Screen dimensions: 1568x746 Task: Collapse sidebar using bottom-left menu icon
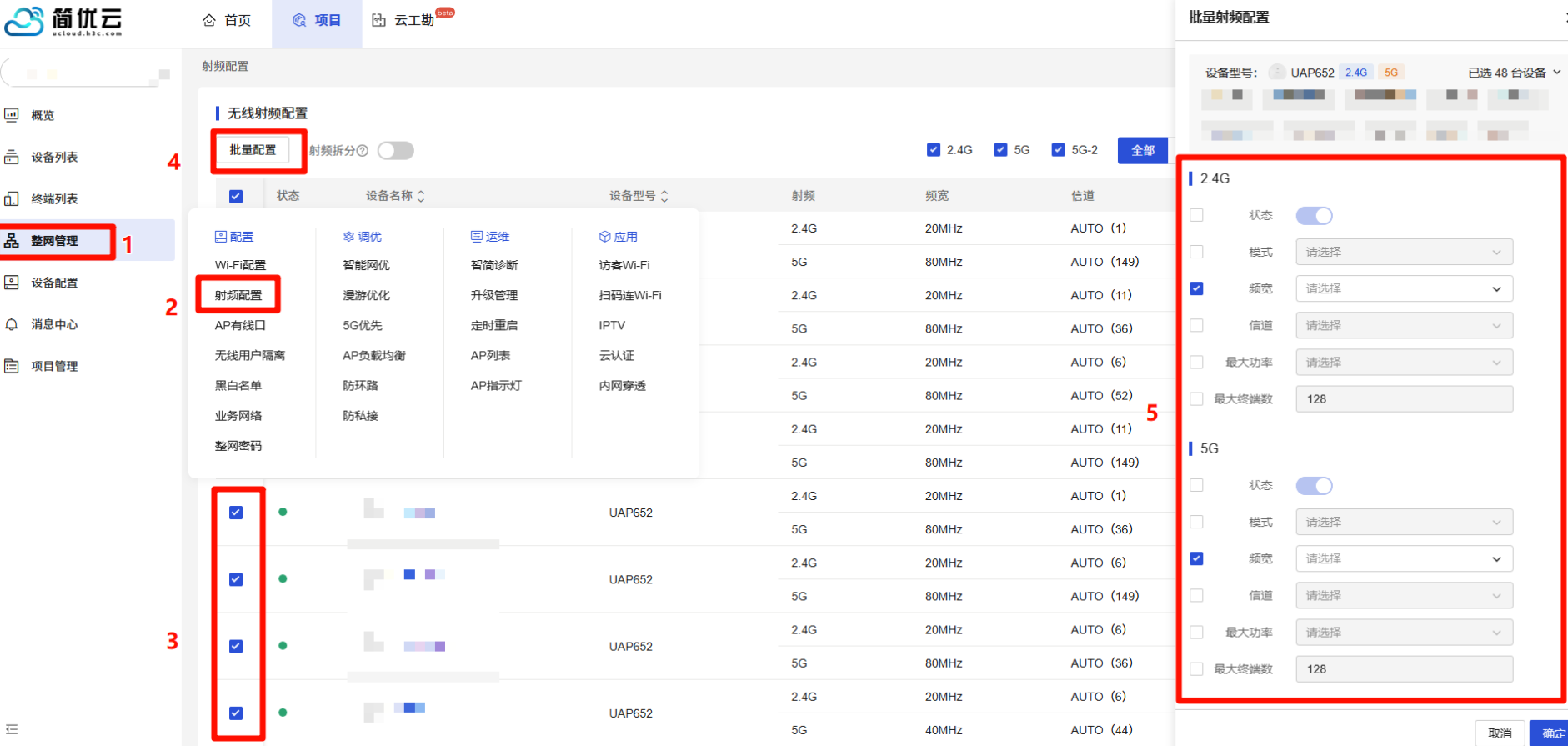(12, 729)
